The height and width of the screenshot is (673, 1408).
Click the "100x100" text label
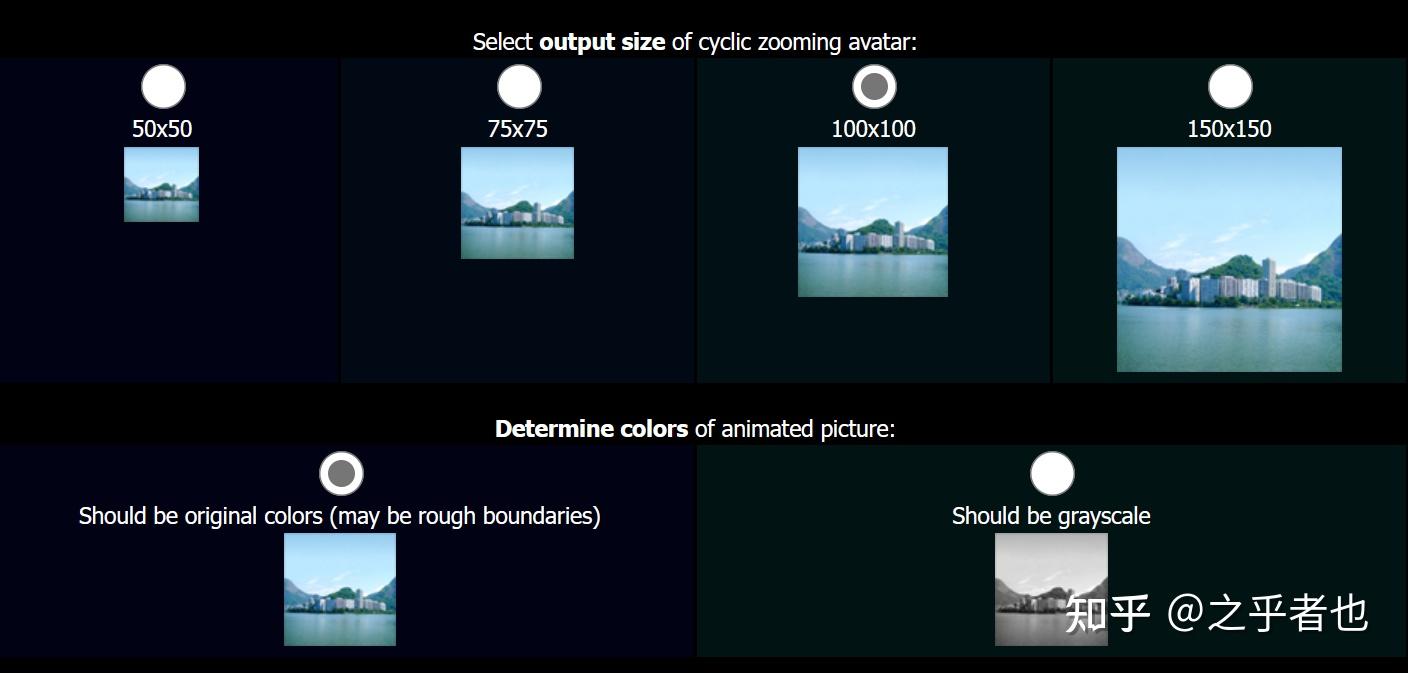coord(873,129)
